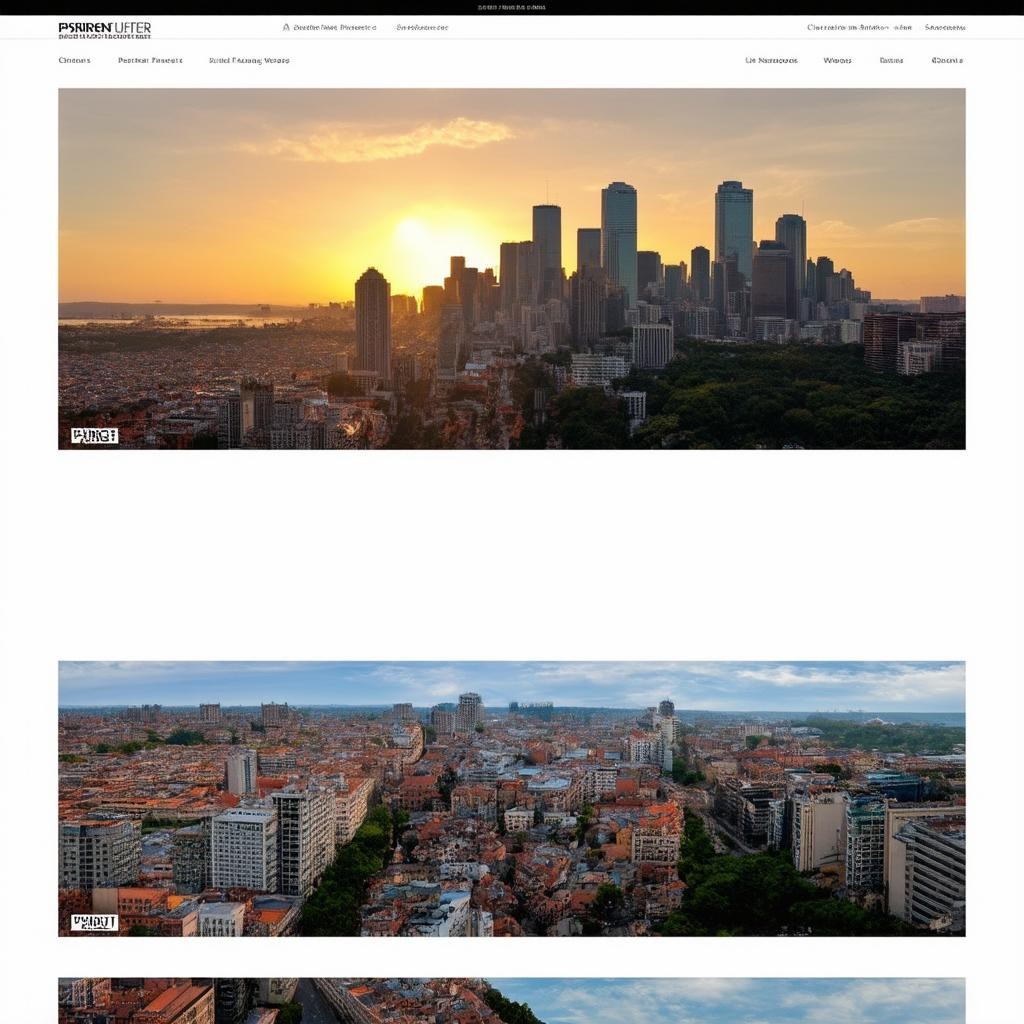The width and height of the screenshot is (1024, 1024).
Task: Click the label badge on the daytime city photo
Action: 94,922
